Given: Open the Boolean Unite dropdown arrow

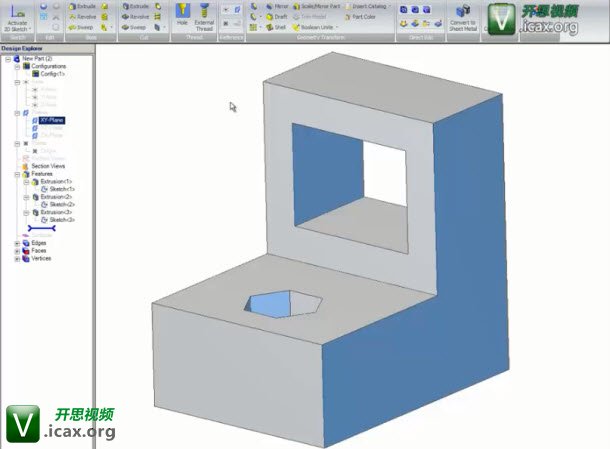Looking at the screenshot, I should coord(337,27).
